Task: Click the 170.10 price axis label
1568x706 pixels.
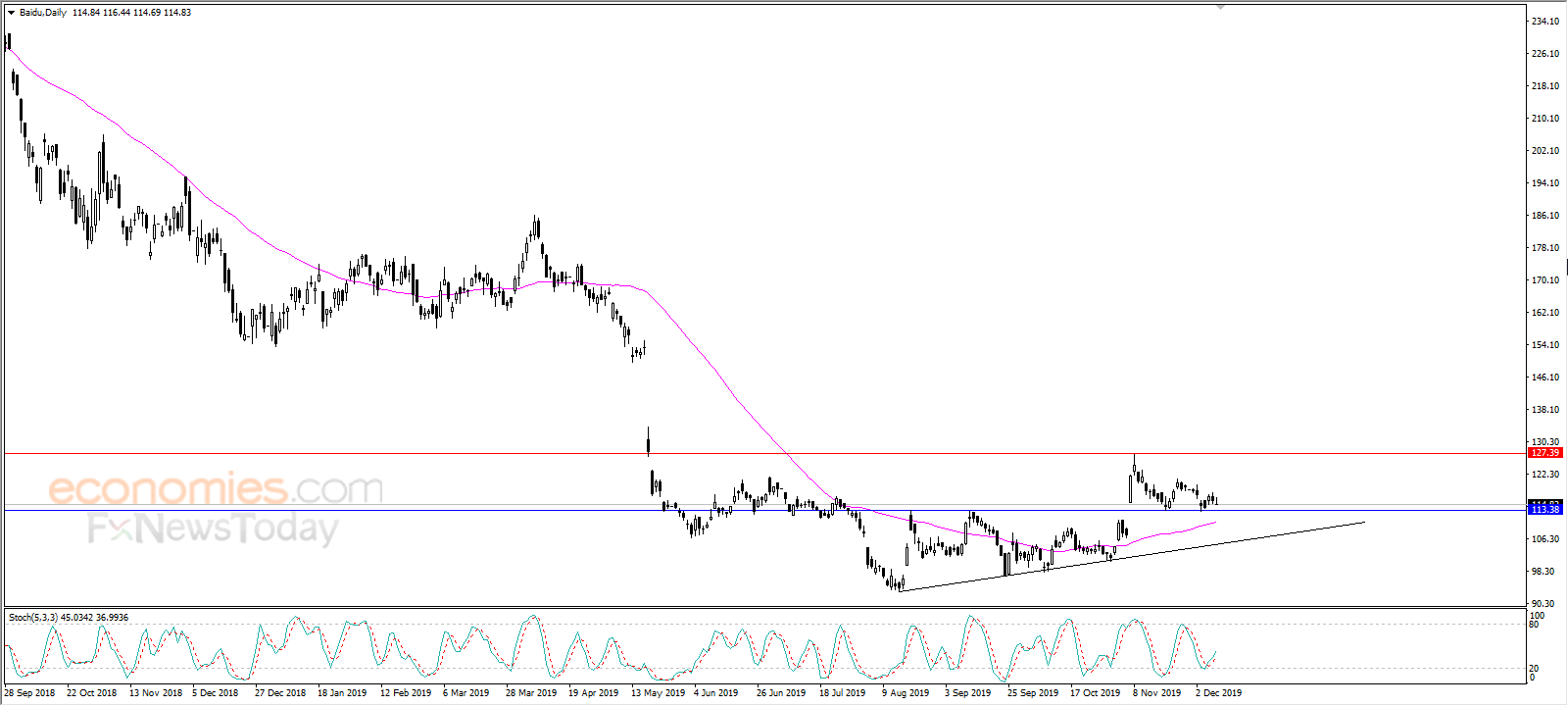Action: point(1545,280)
